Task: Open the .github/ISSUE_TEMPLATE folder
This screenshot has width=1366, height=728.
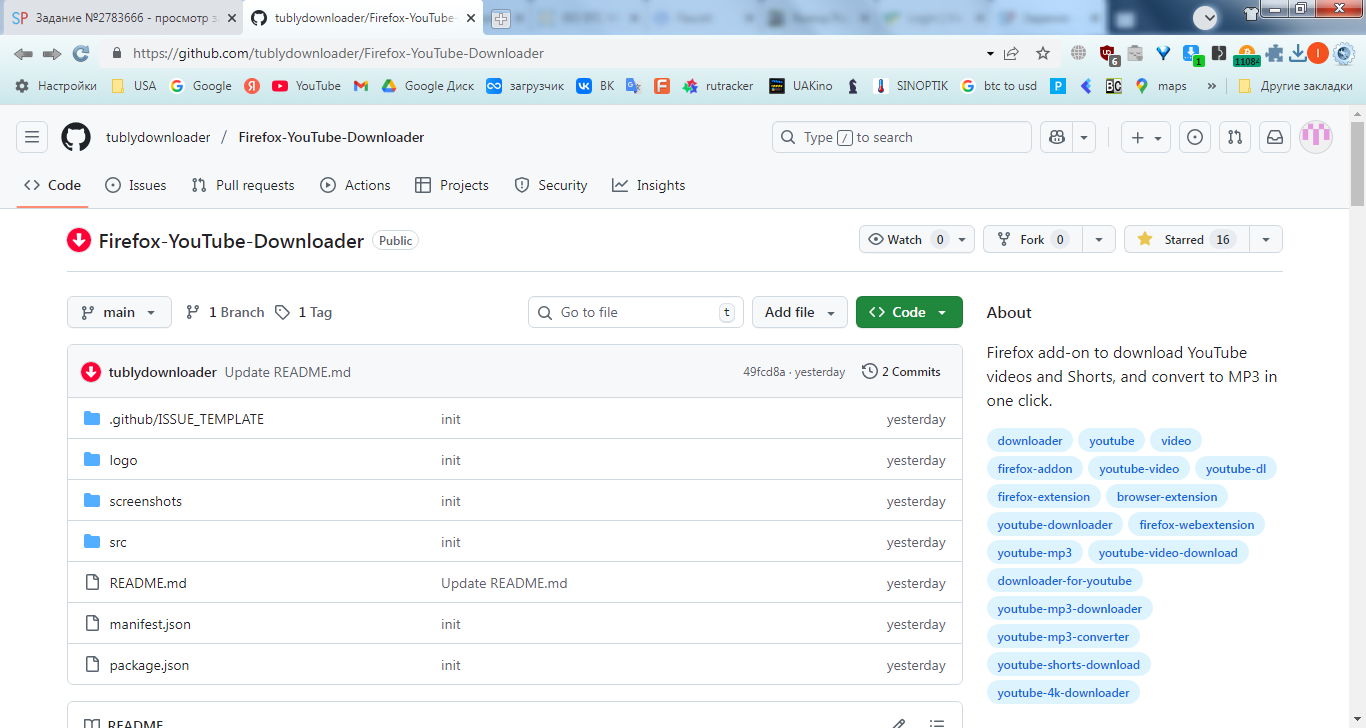Action: (x=187, y=419)
